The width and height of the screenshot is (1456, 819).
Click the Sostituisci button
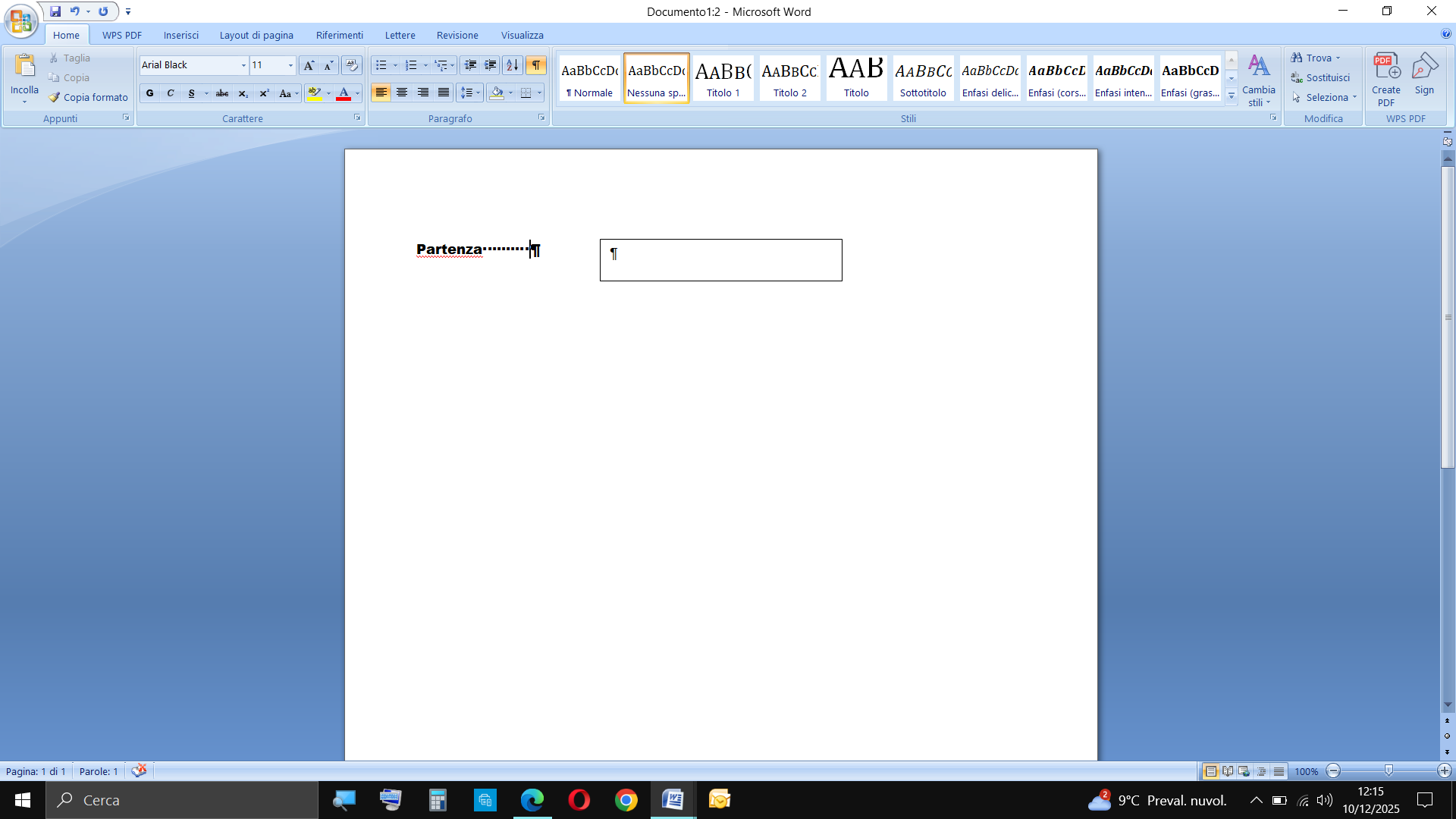click(x=1321, y=77)
